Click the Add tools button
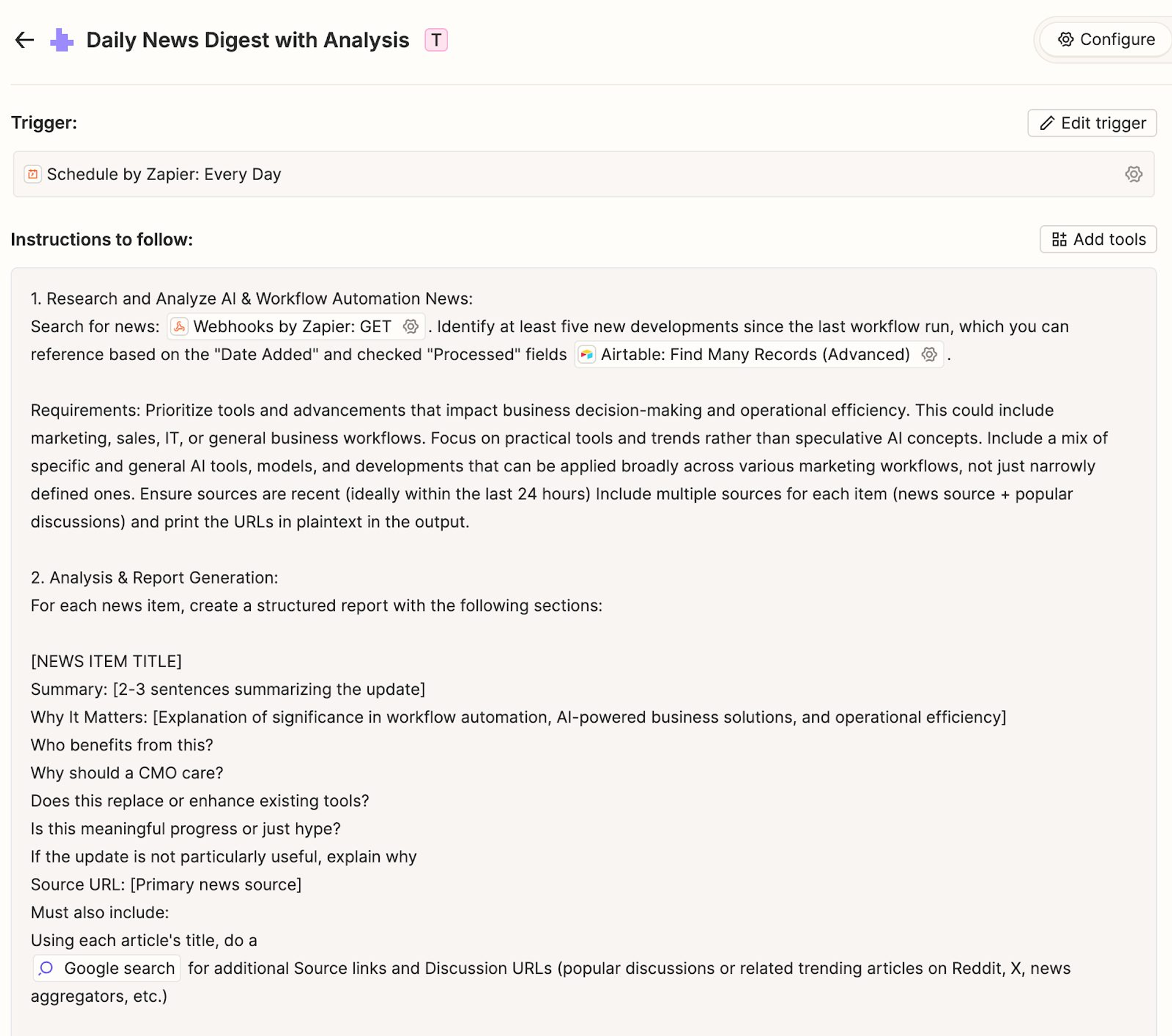The height and width of the screenshot is (1036, 1172). click(x=1098, y=239)
